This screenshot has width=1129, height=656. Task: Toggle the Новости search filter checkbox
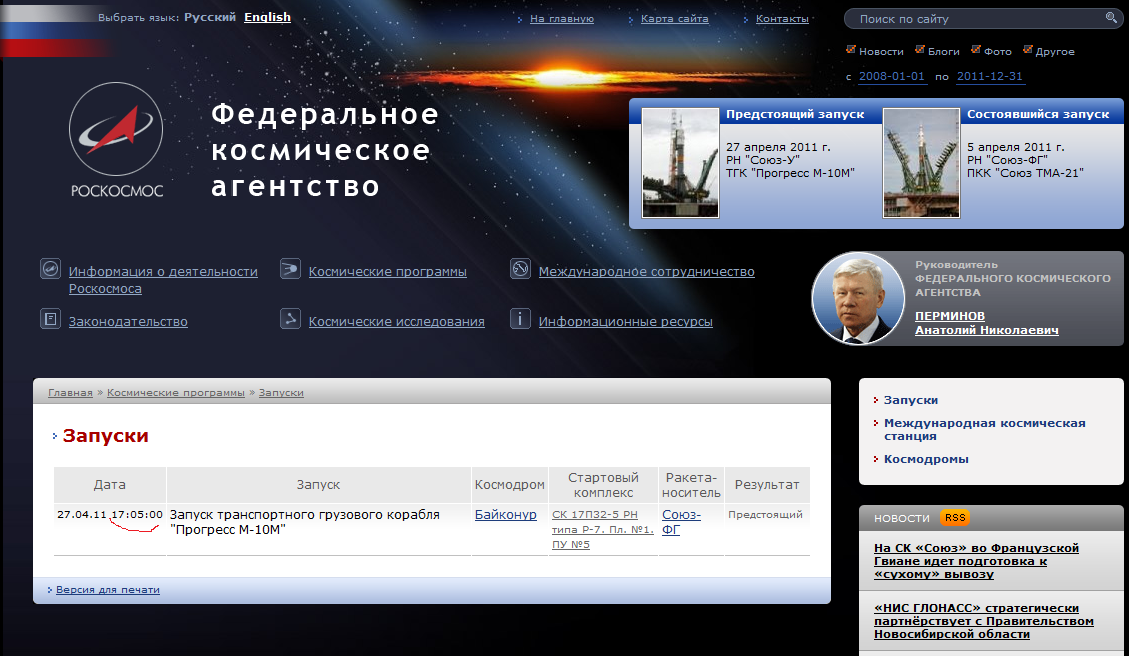[851, 50]
